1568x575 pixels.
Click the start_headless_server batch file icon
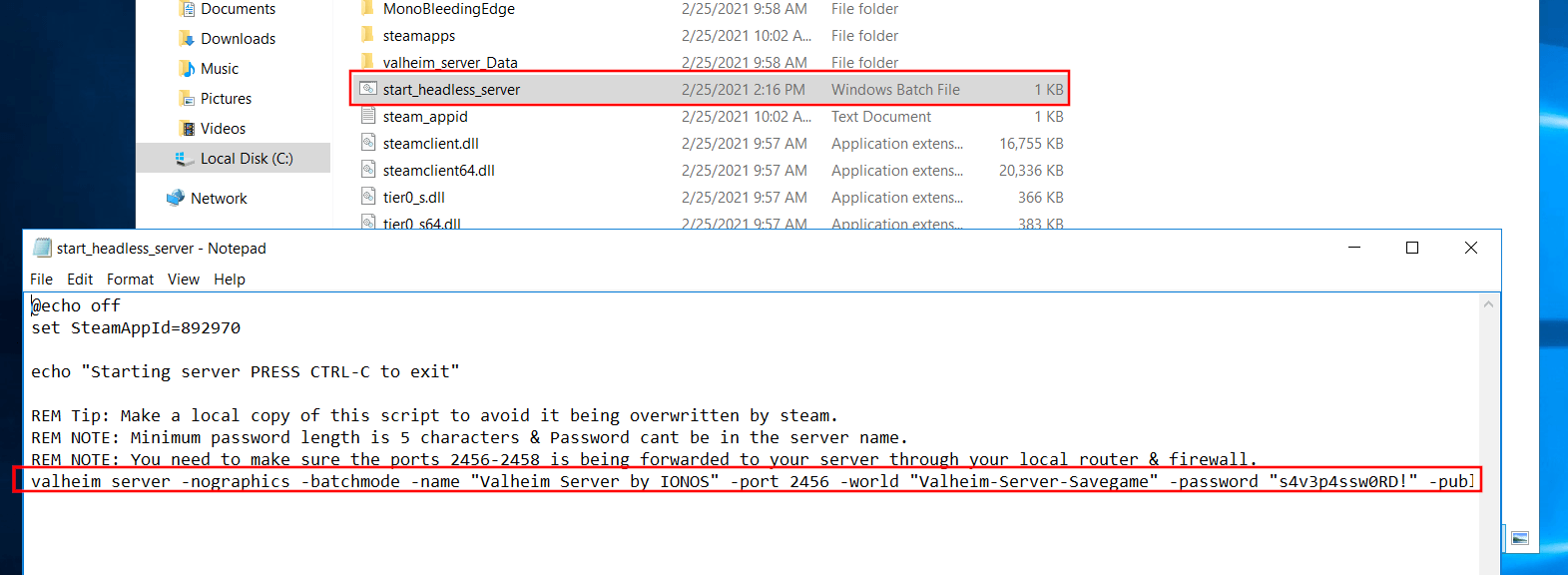click(368, 89)
